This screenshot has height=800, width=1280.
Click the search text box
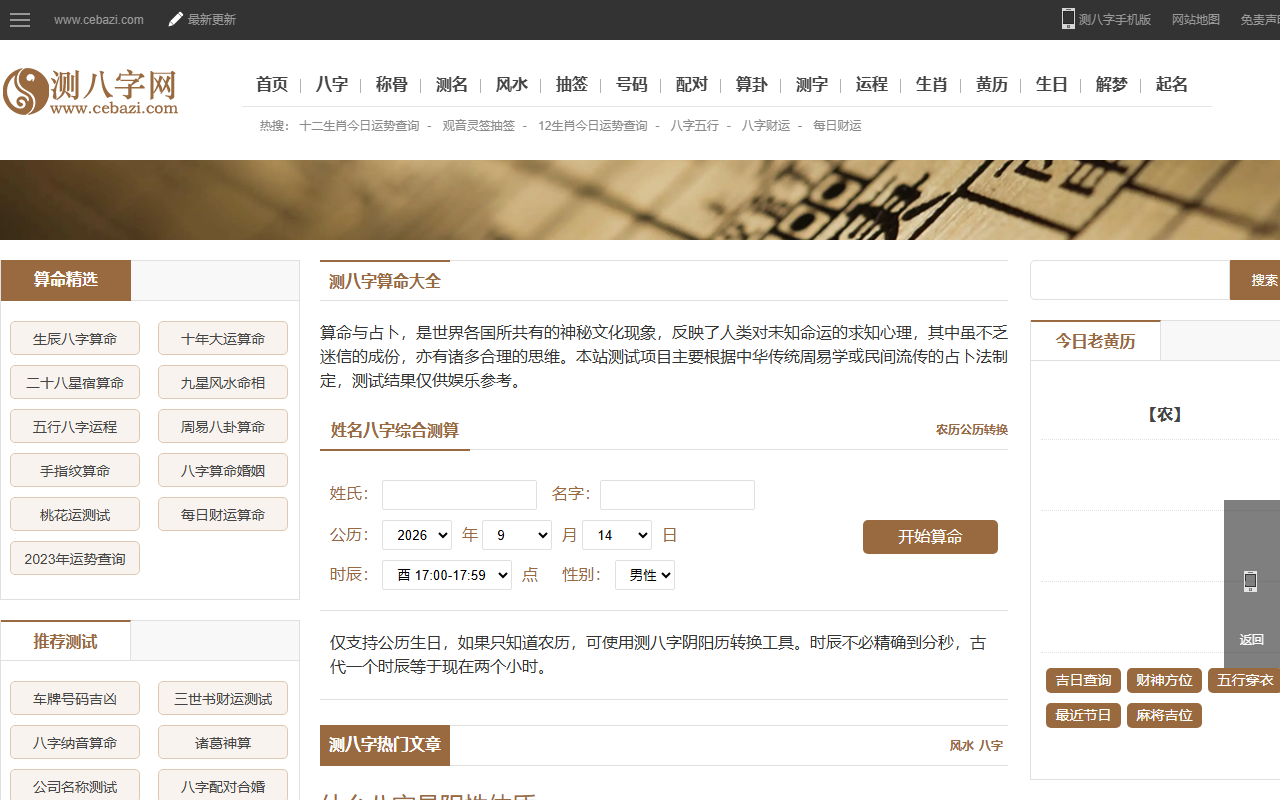point(1130,280)
